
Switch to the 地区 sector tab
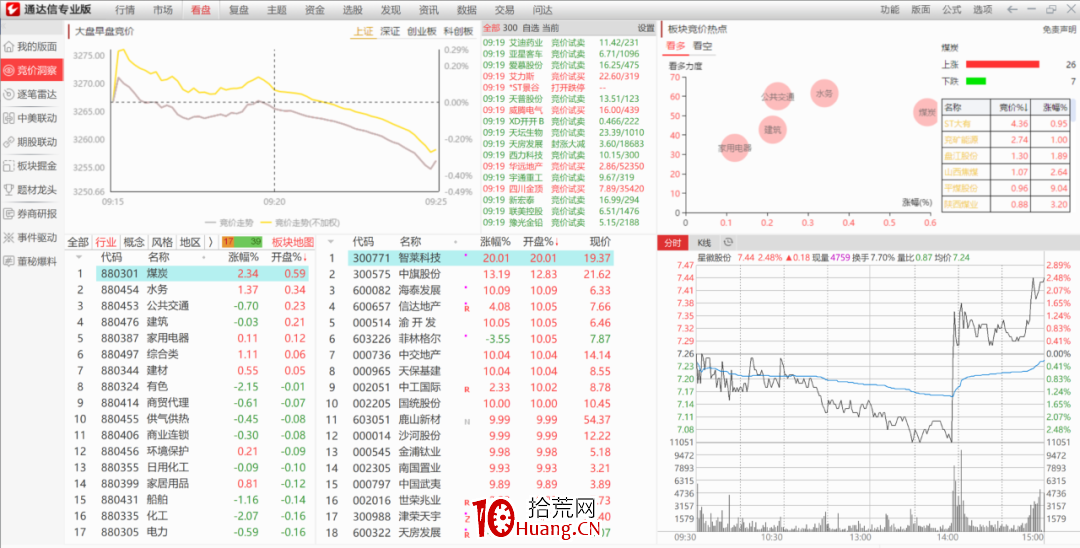(x=189, y=242)
